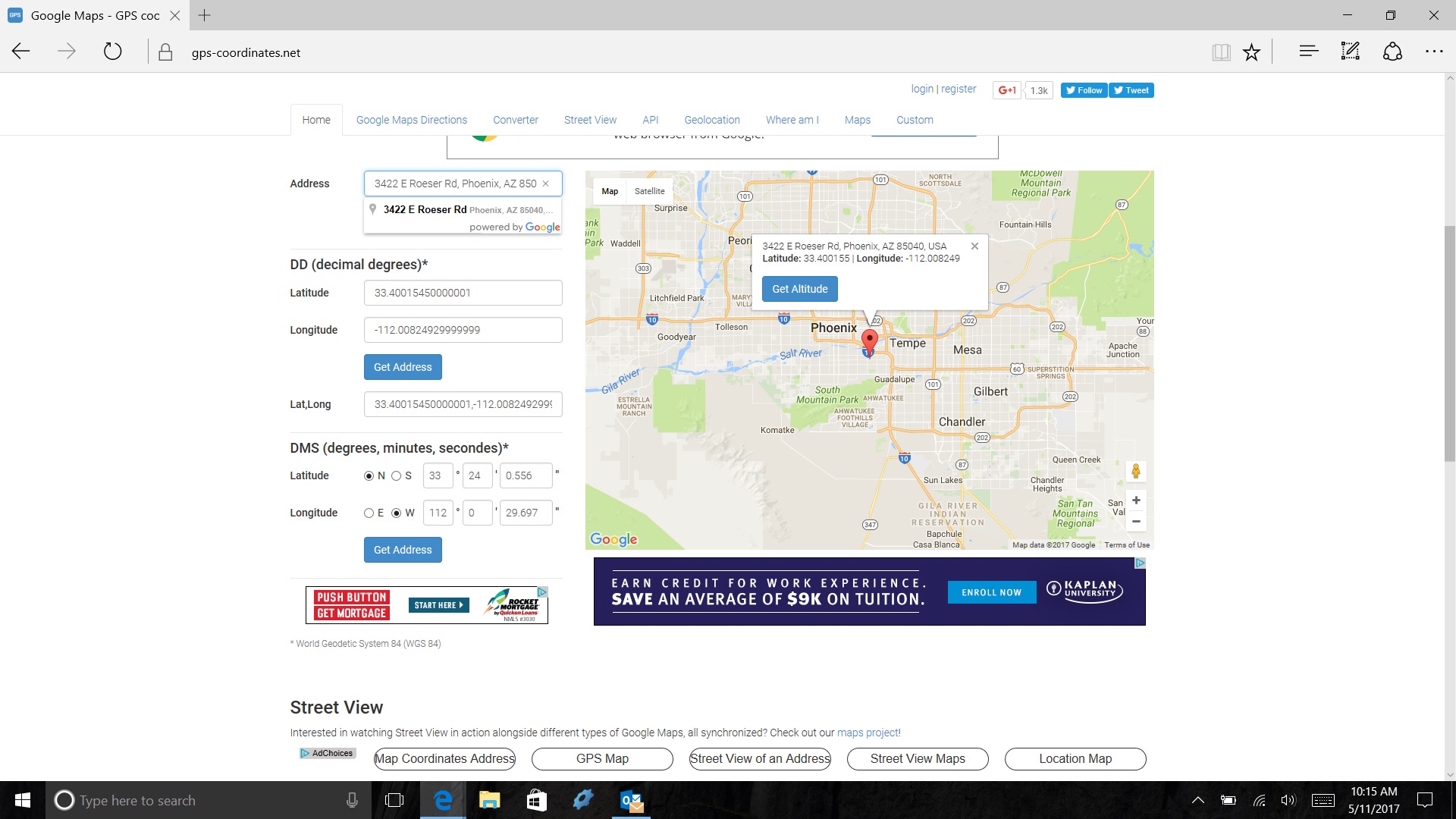Open the Maps nav tab

coord(858,120)
